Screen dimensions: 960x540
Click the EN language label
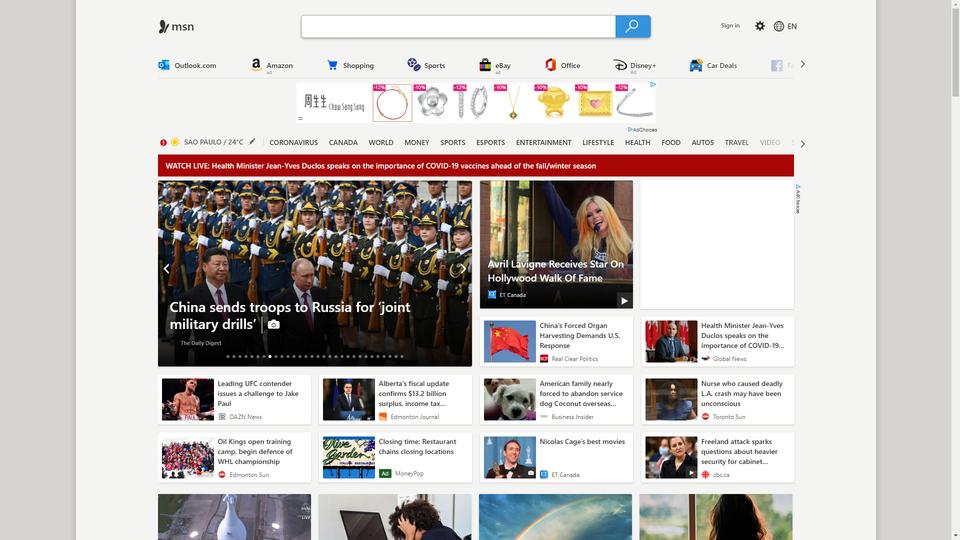(x=792, y=26)
